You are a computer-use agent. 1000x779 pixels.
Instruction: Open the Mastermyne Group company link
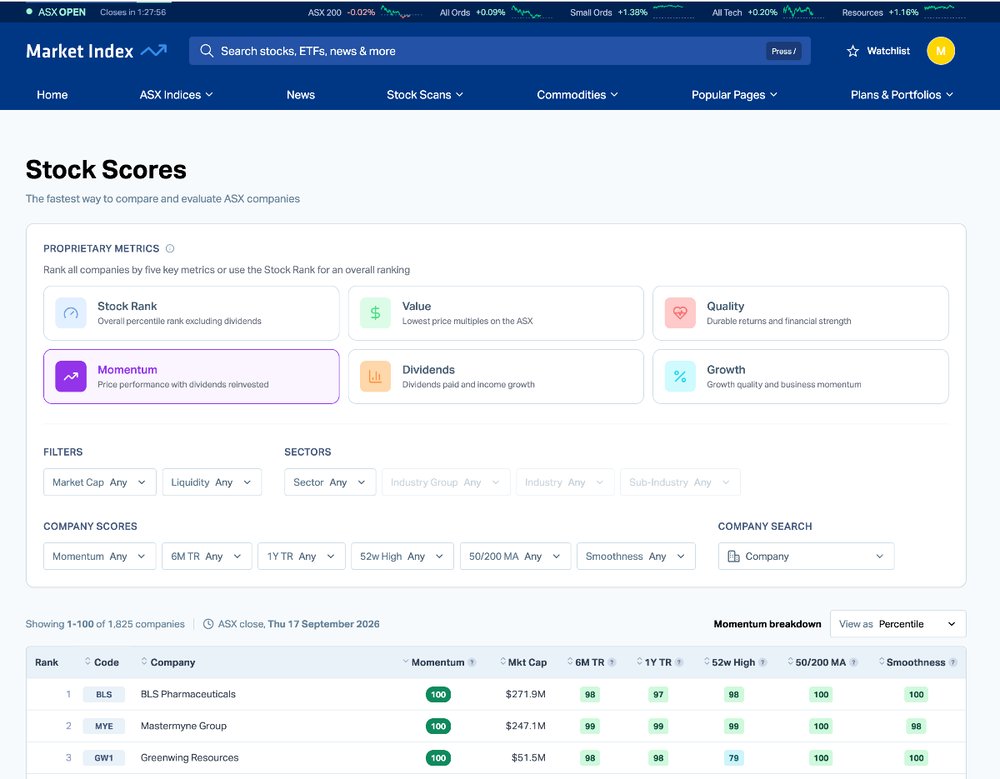[184, 726]
